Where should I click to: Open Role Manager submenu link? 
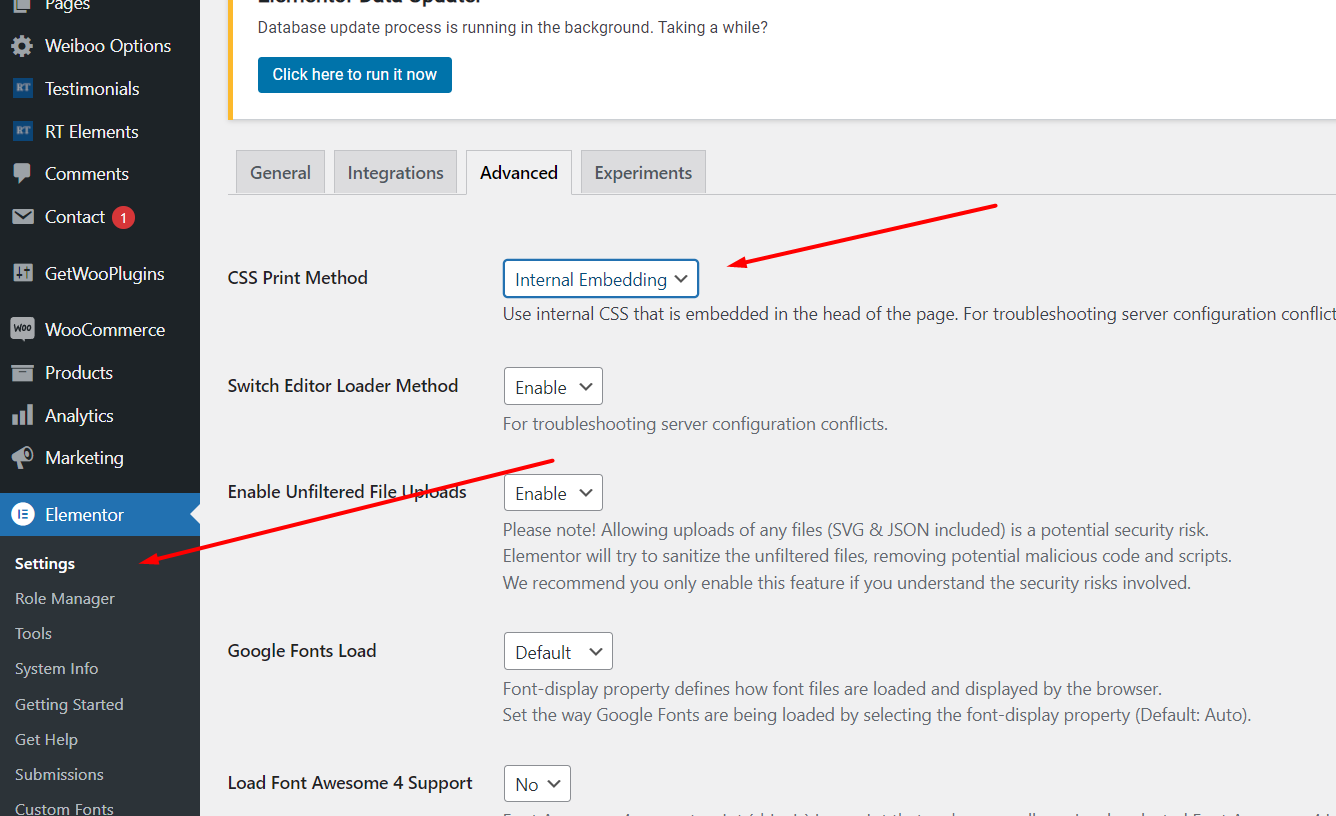click(65, 599)
